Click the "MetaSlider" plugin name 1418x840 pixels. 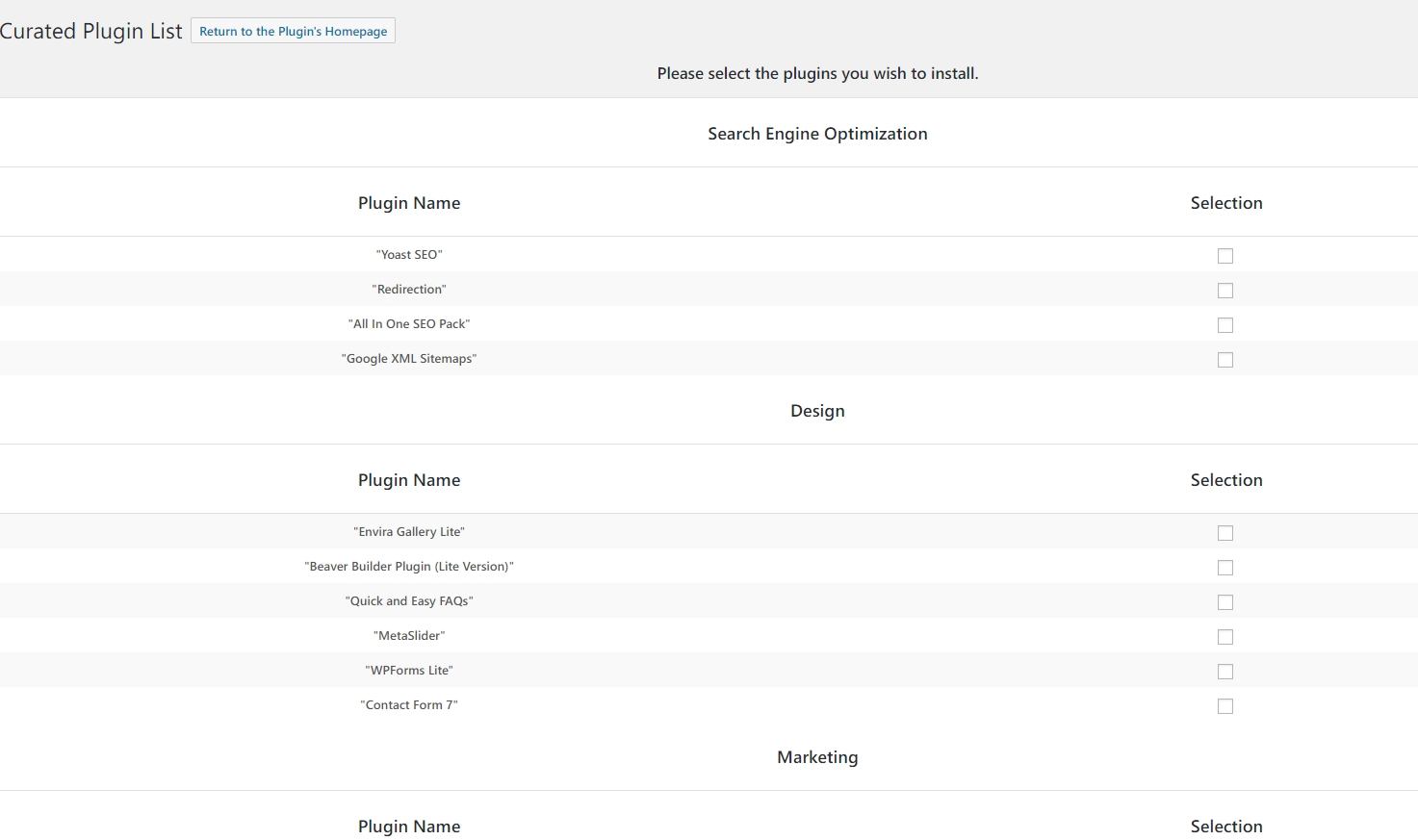409,636
